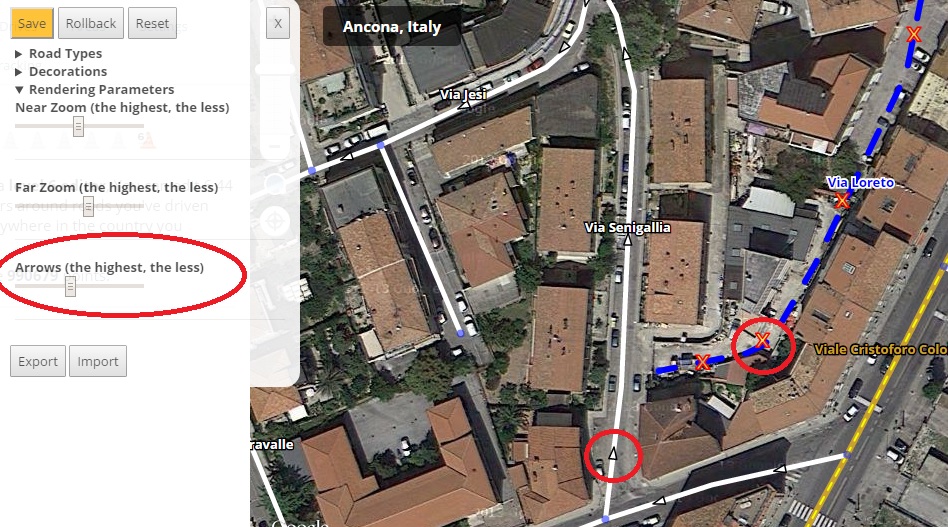Collapse the Rendering Parameters section

[94, 89]
